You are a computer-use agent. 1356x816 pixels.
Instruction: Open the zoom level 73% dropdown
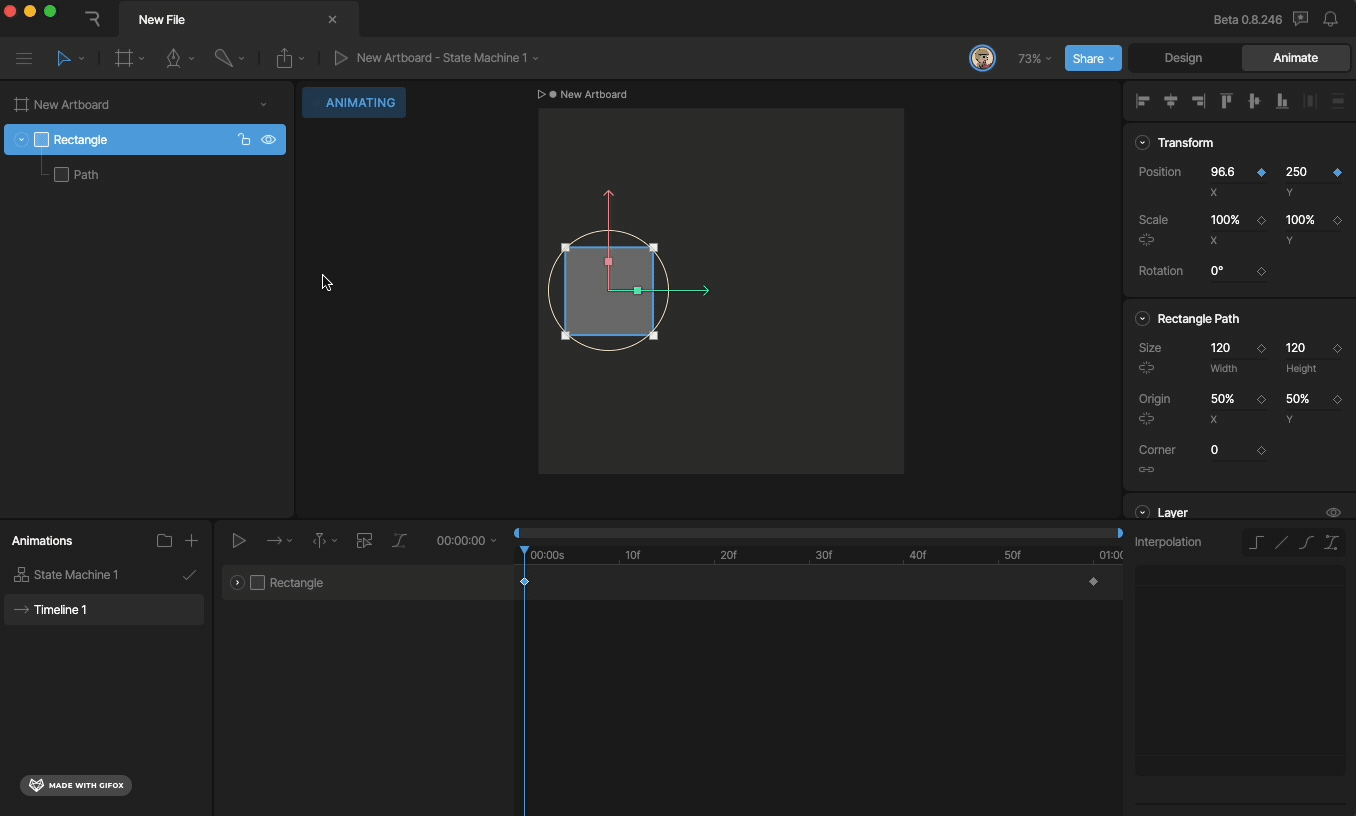[x=1034, y=59]
